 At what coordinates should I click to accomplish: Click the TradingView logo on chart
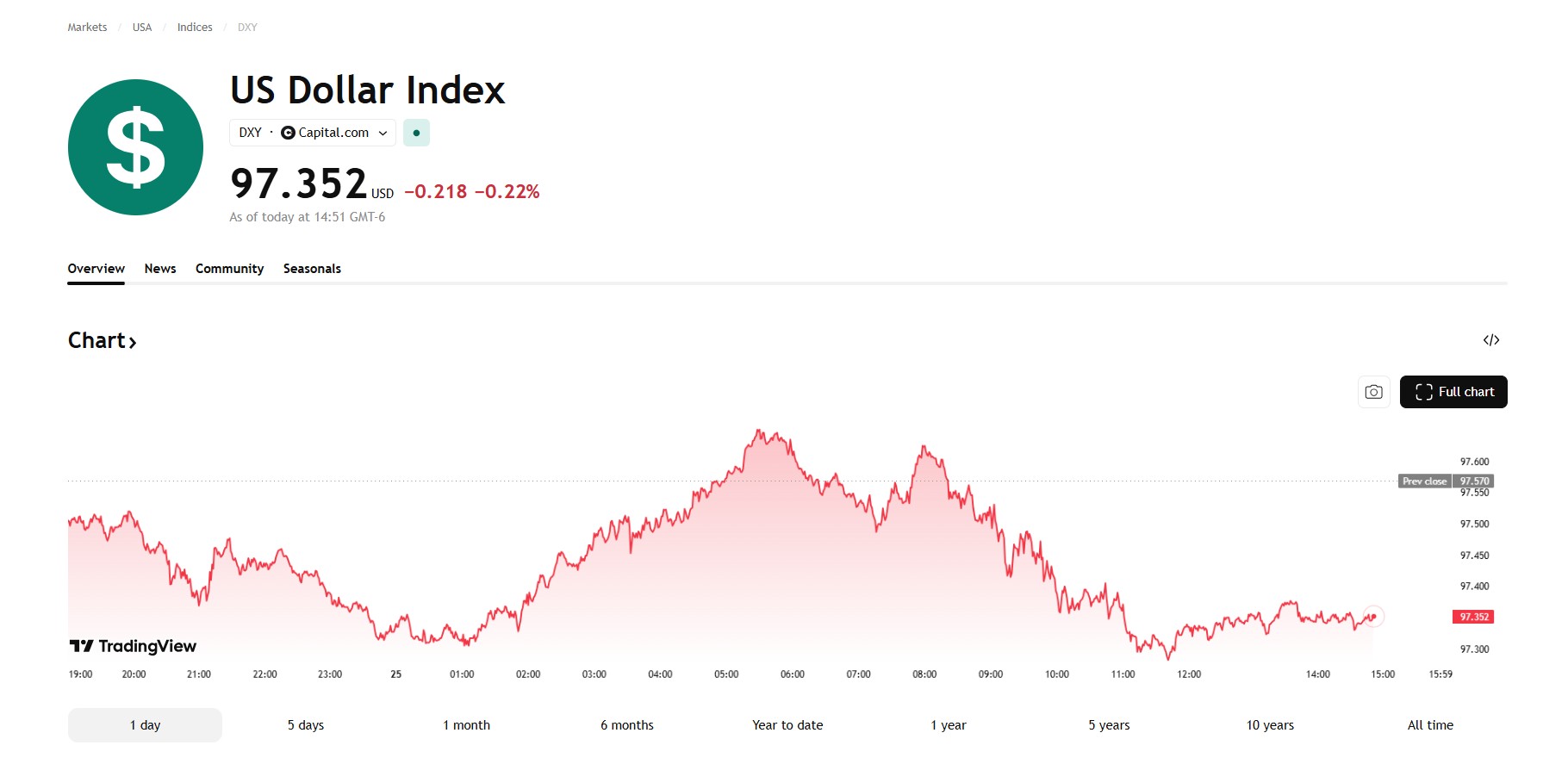(134, 646)
